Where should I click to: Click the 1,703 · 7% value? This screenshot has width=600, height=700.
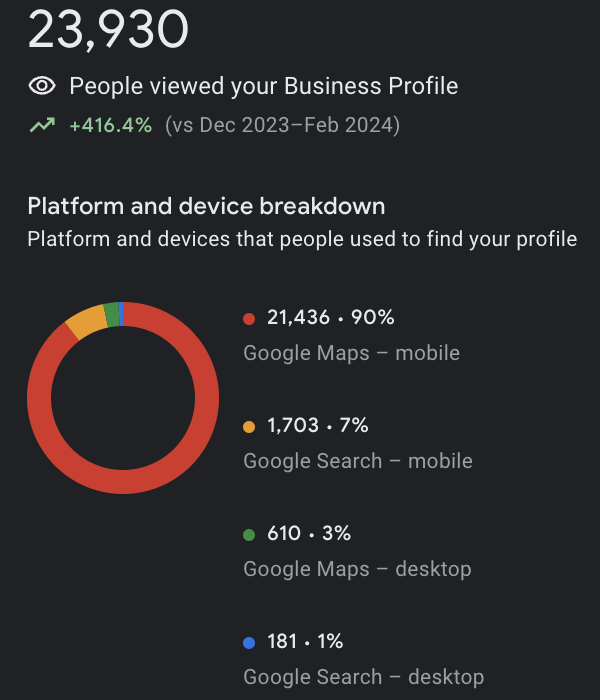317,426
